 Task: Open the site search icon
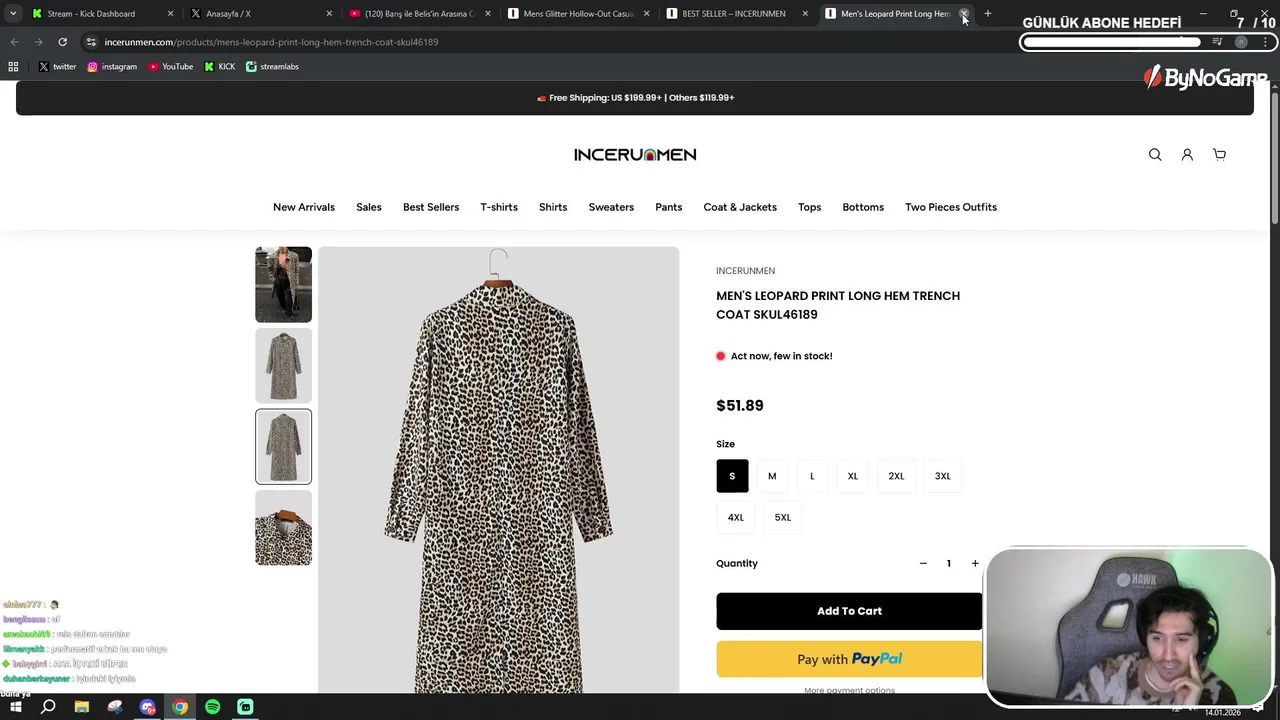(1155, 155)
